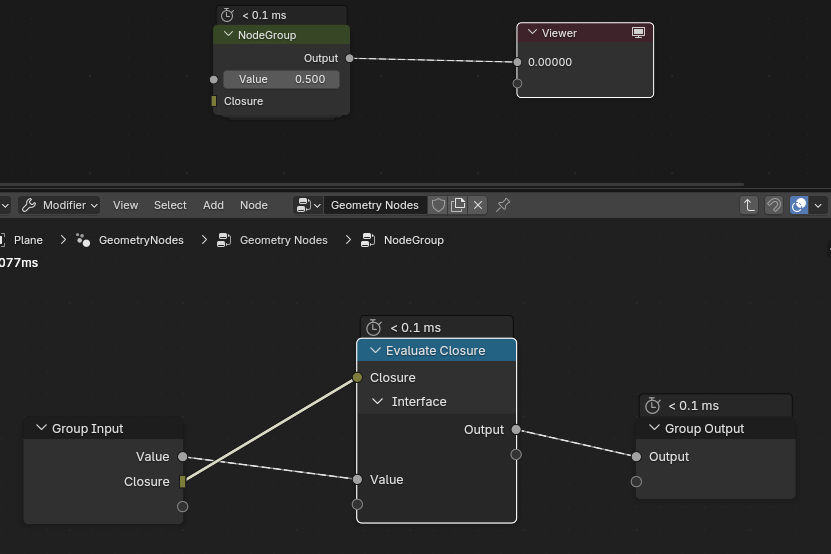Click the Group Input empty extension socket
The image size is (831, 554).
182,506
